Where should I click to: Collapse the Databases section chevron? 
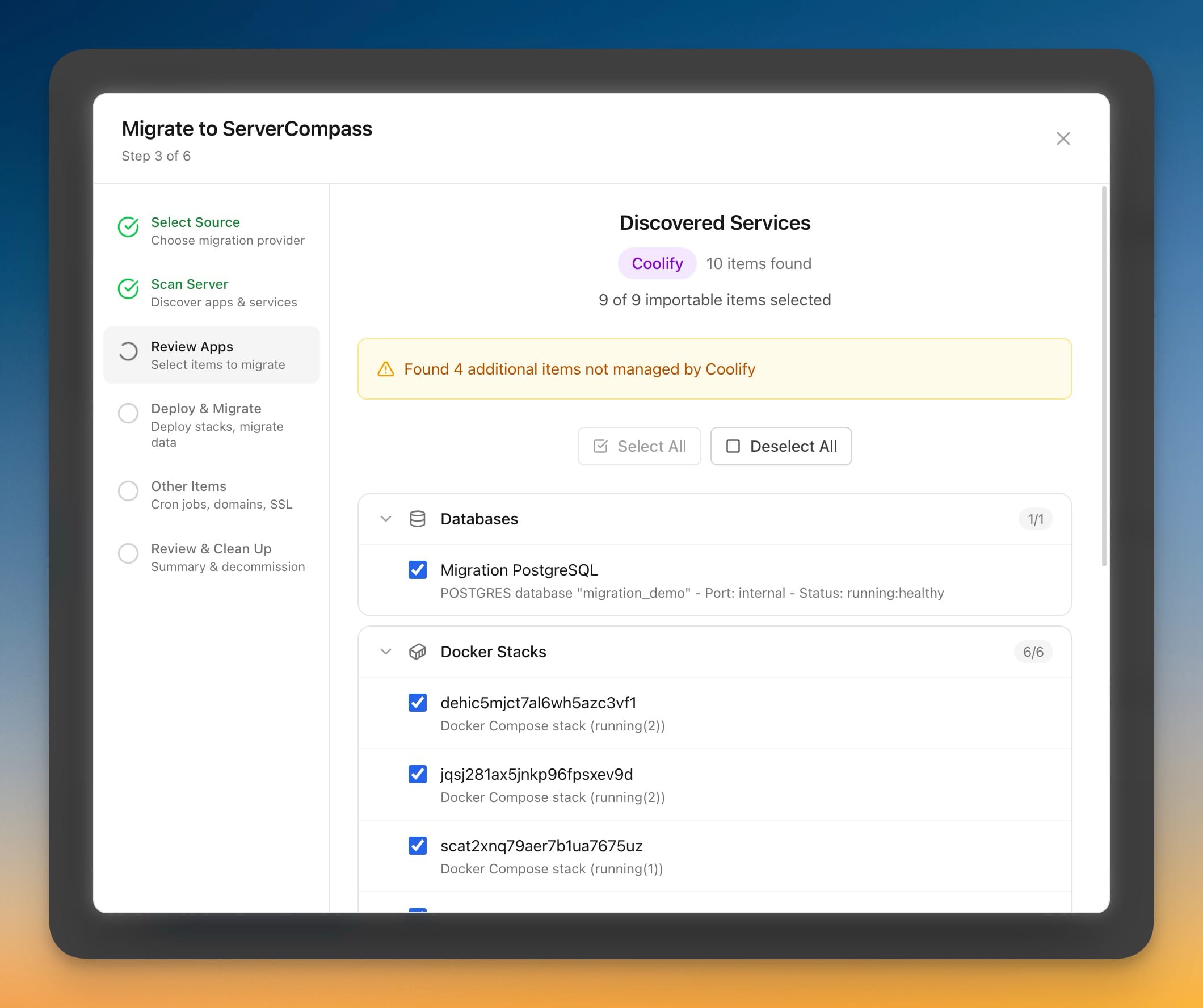385,519
